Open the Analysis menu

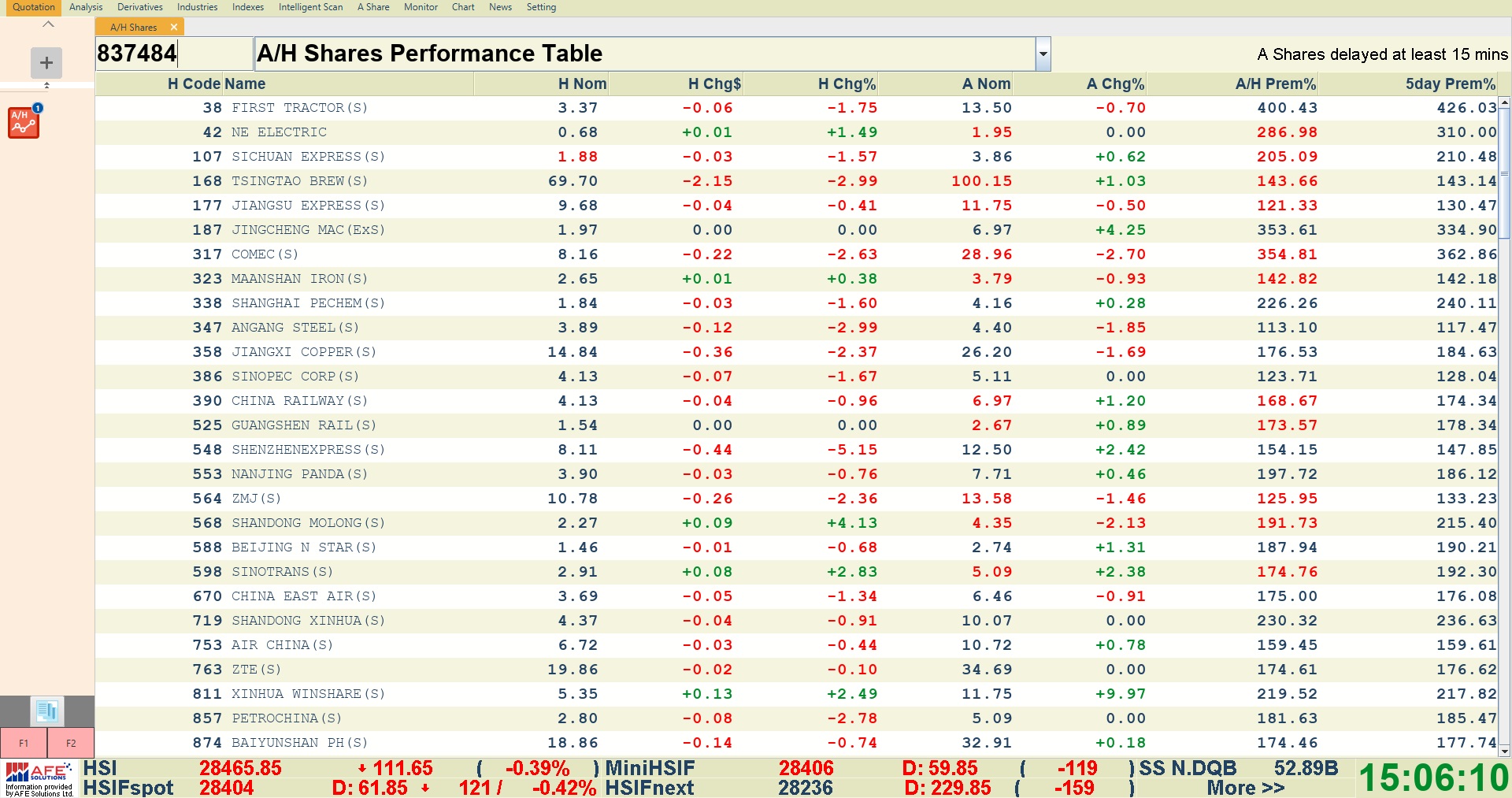86,7
